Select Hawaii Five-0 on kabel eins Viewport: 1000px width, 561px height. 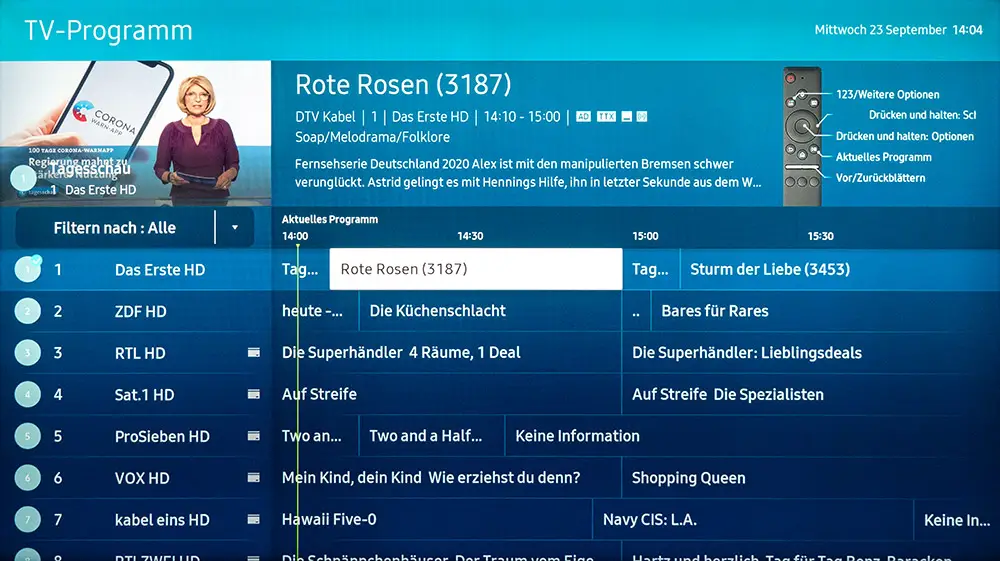(x=432, y=520)
